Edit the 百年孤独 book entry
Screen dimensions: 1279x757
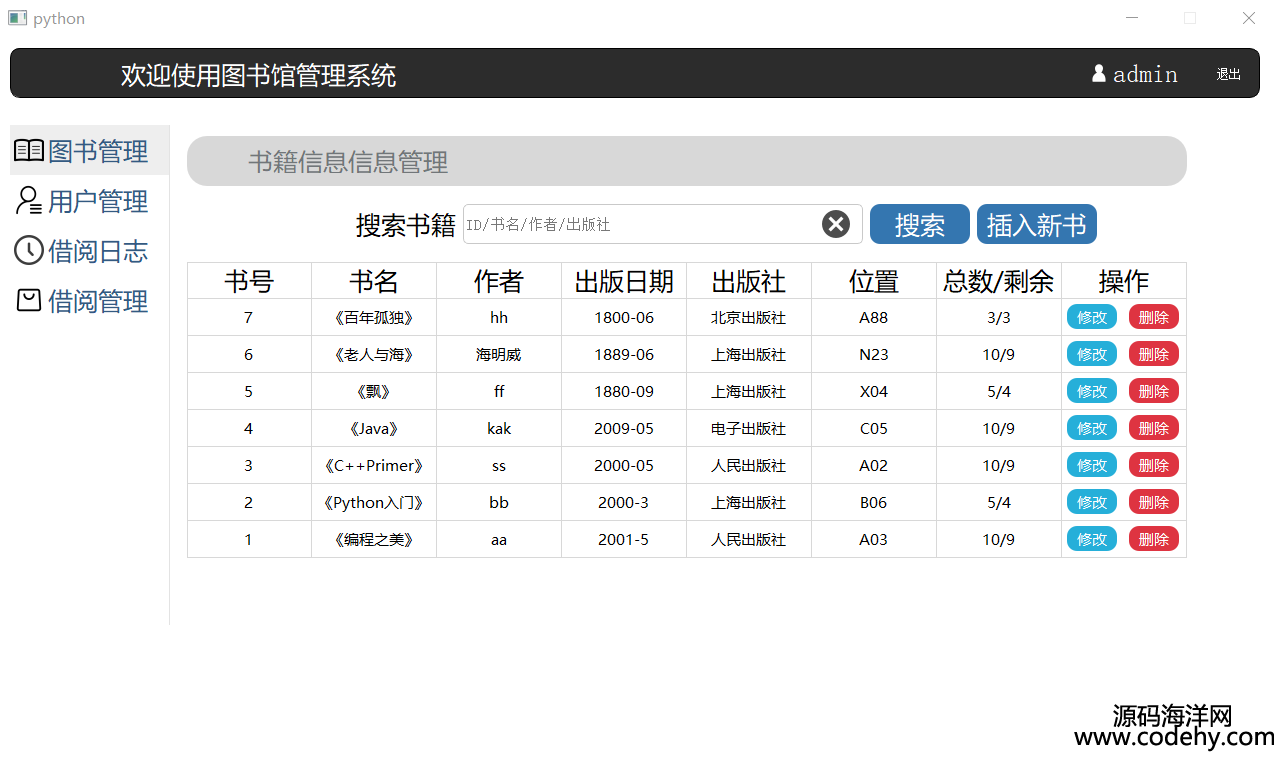click(x=1091, y=318)
